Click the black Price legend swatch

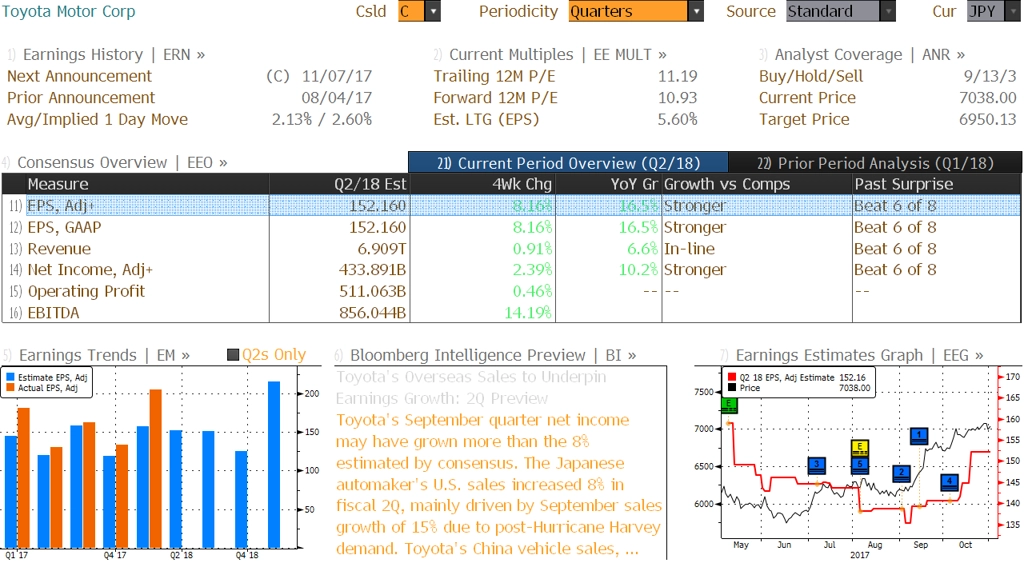point(731,388)
